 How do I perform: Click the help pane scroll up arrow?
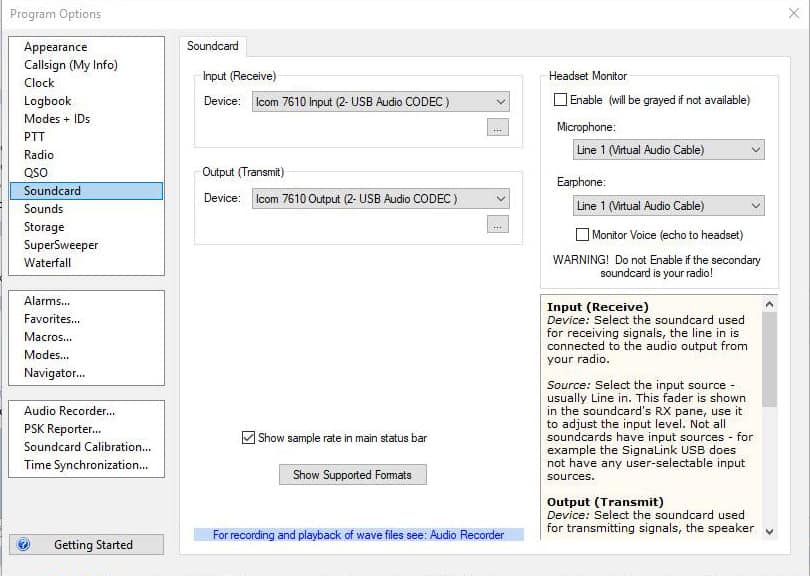coord(769,304)
